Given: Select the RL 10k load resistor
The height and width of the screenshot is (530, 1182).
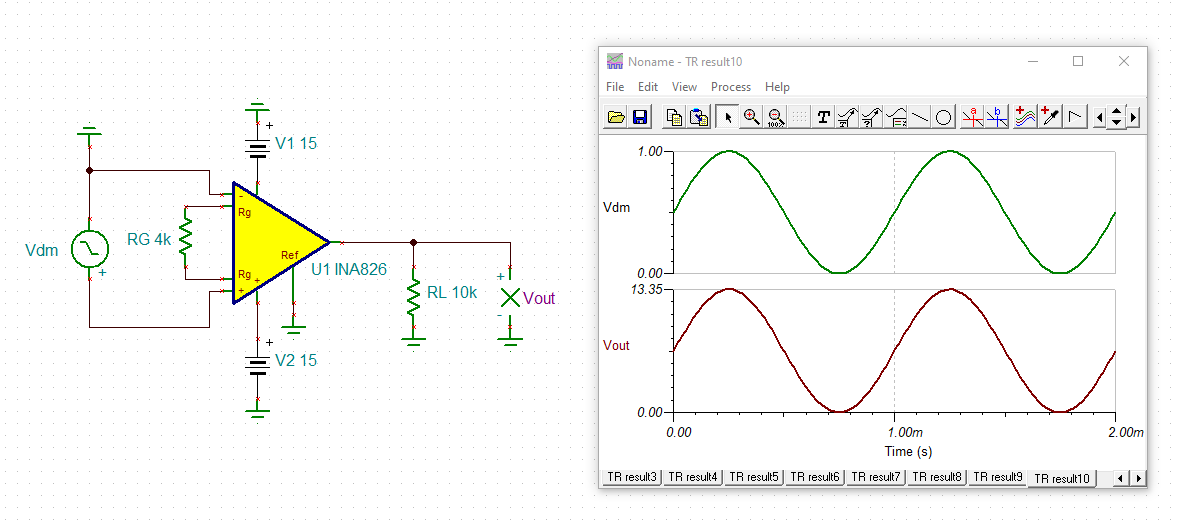Looking at the screenshot, I should point(413,297).
